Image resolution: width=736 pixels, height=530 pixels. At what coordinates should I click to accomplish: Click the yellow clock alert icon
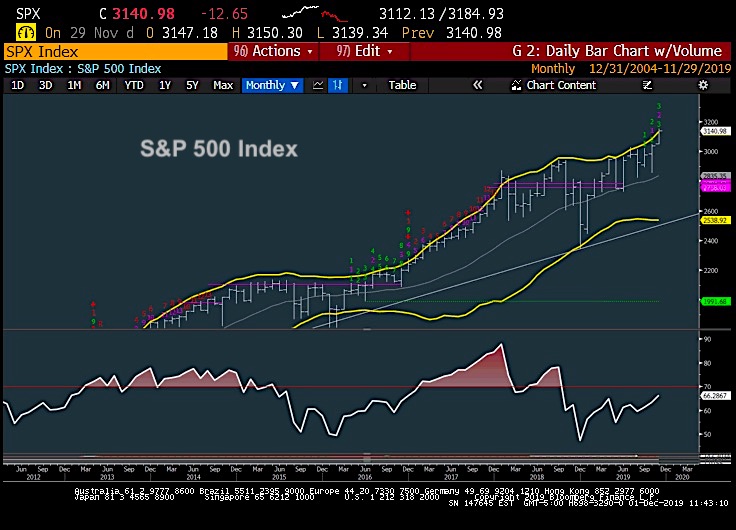(25, 32)
